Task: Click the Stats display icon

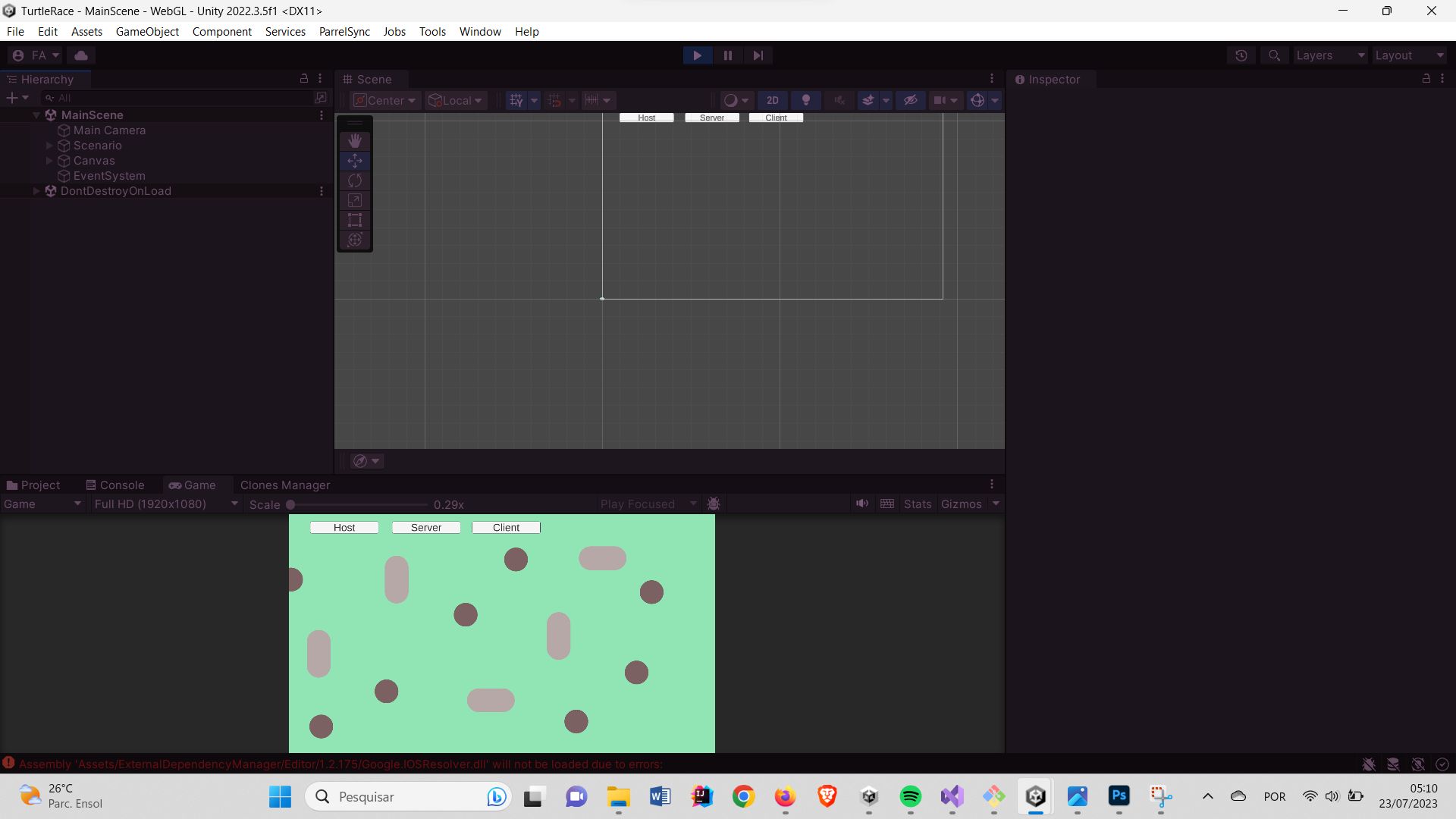Action: pyautogui.click(x=916, y=503)
